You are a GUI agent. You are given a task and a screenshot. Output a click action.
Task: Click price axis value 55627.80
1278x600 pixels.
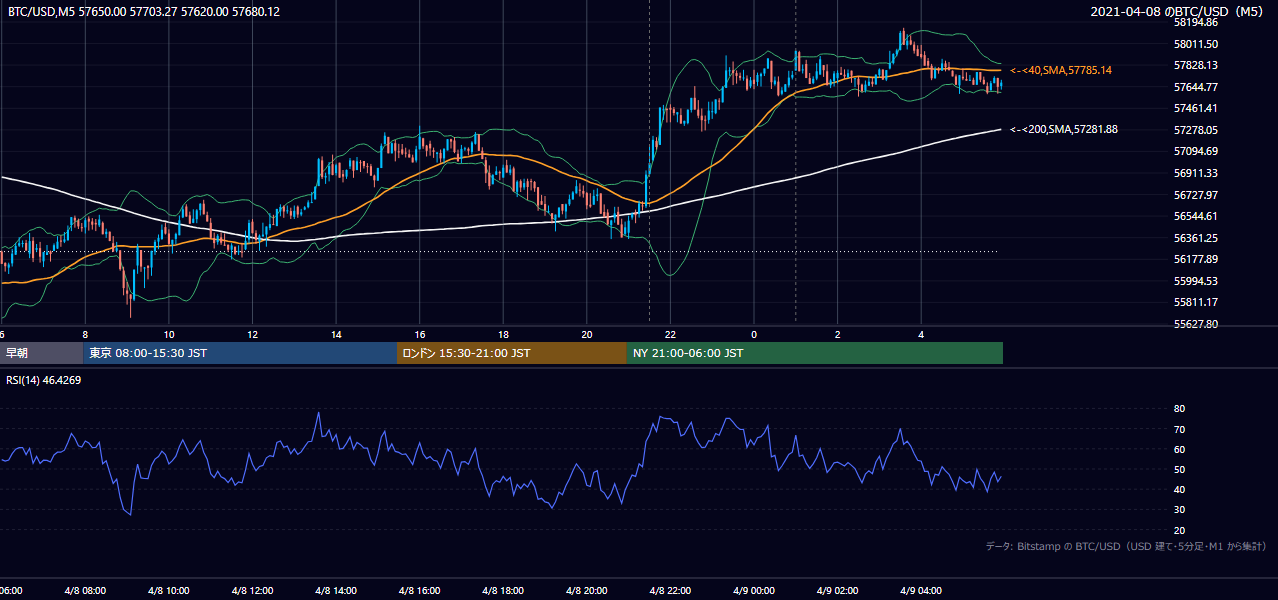pyautogui.click(x=1196, y=324)
